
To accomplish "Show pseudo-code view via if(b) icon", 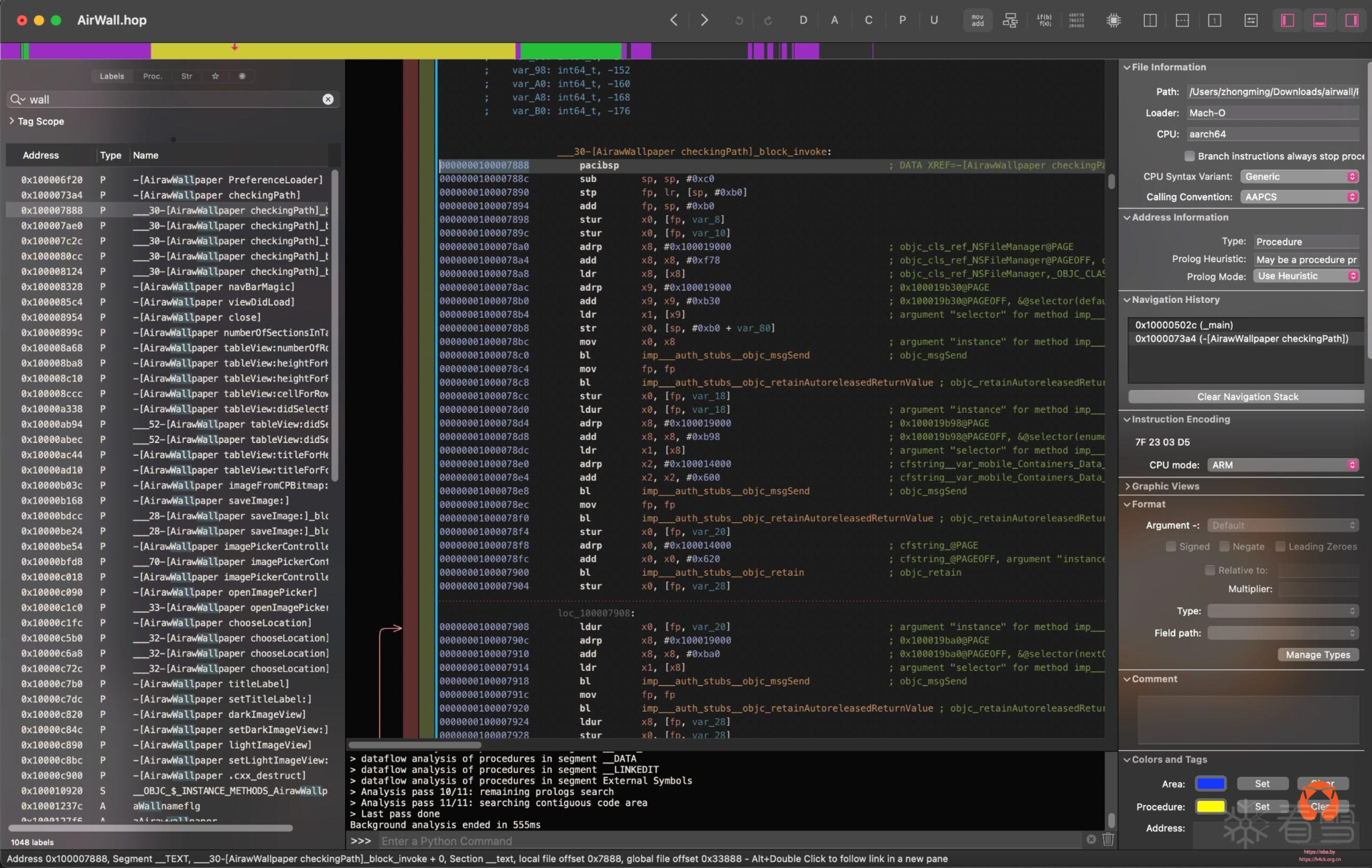I will point(1044,21).
